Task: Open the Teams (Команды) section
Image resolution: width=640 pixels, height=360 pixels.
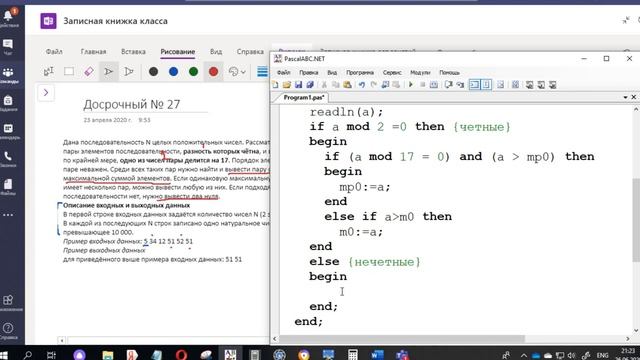Action: coord(8,75)
